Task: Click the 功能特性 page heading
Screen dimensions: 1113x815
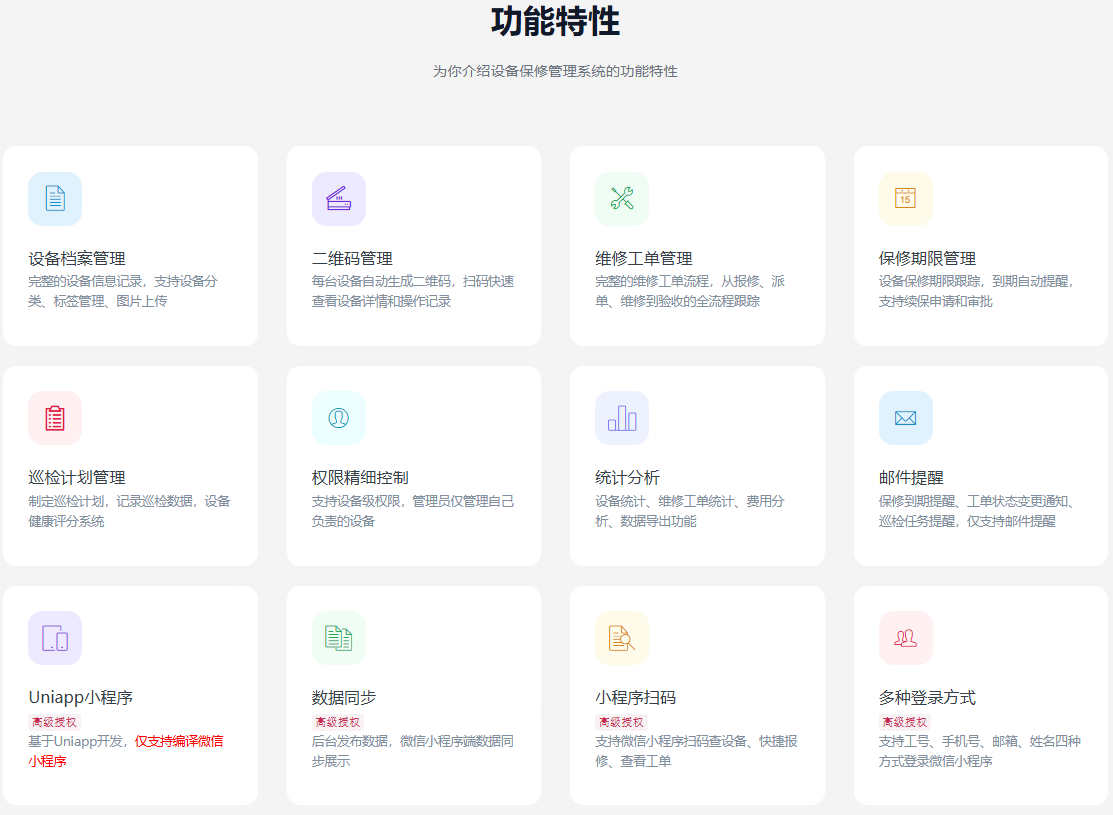Action: [x=555, y=21]
